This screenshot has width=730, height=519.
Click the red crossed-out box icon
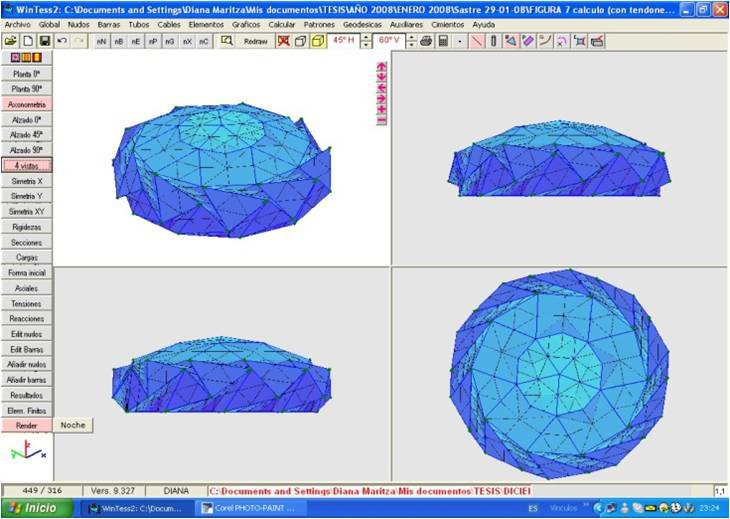point(283,41)
